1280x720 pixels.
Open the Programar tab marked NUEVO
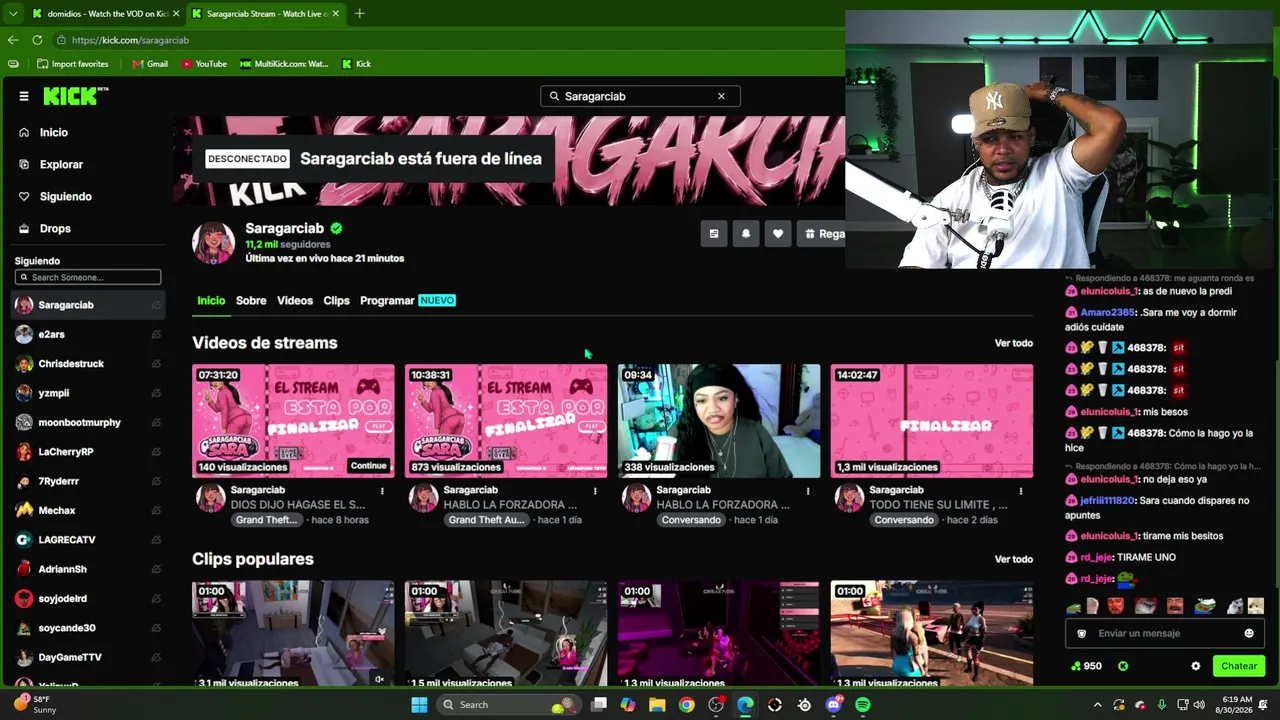coord(407,300)
